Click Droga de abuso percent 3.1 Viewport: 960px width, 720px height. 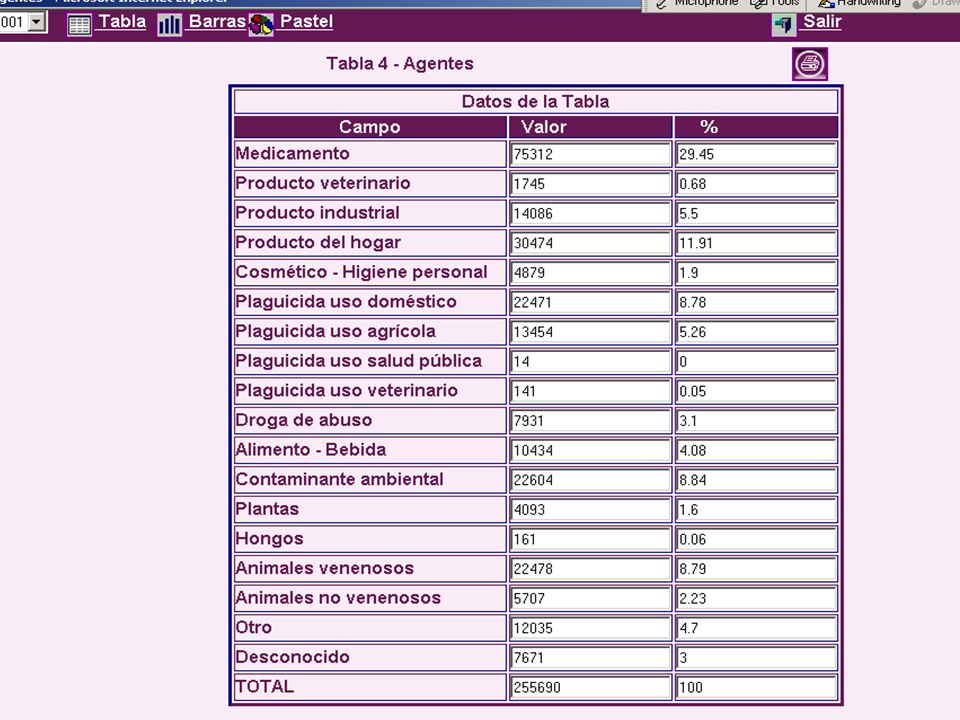click(x=756, y=421)
